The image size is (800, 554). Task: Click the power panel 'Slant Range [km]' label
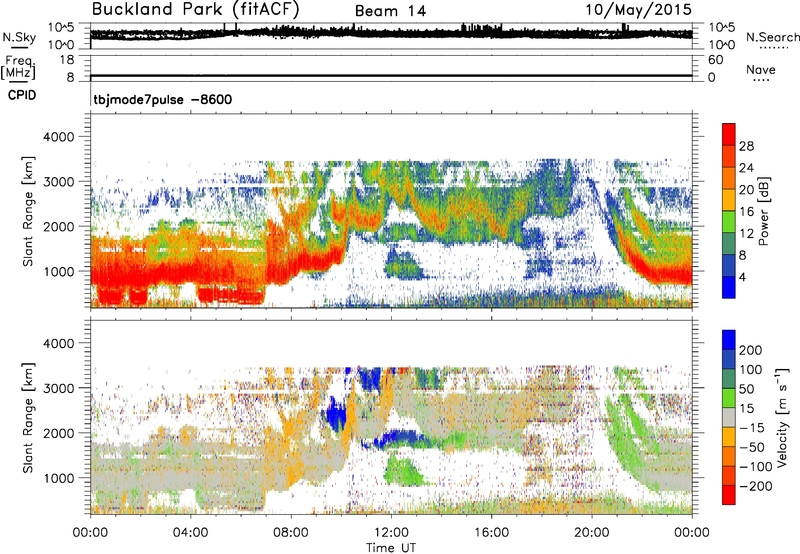tap(28, 211)
